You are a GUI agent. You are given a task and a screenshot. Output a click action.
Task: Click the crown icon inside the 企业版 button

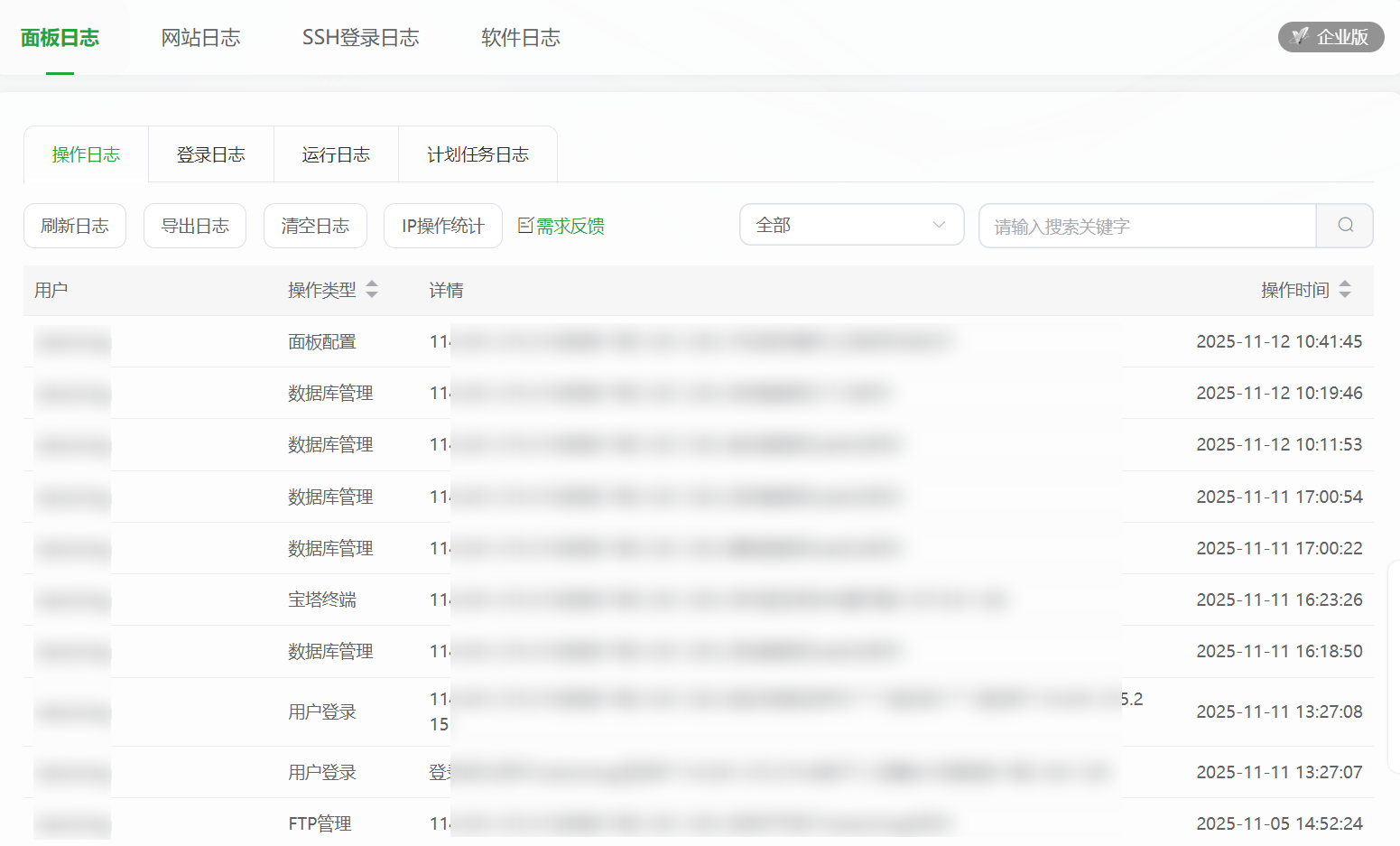[x=1300, y=37]
